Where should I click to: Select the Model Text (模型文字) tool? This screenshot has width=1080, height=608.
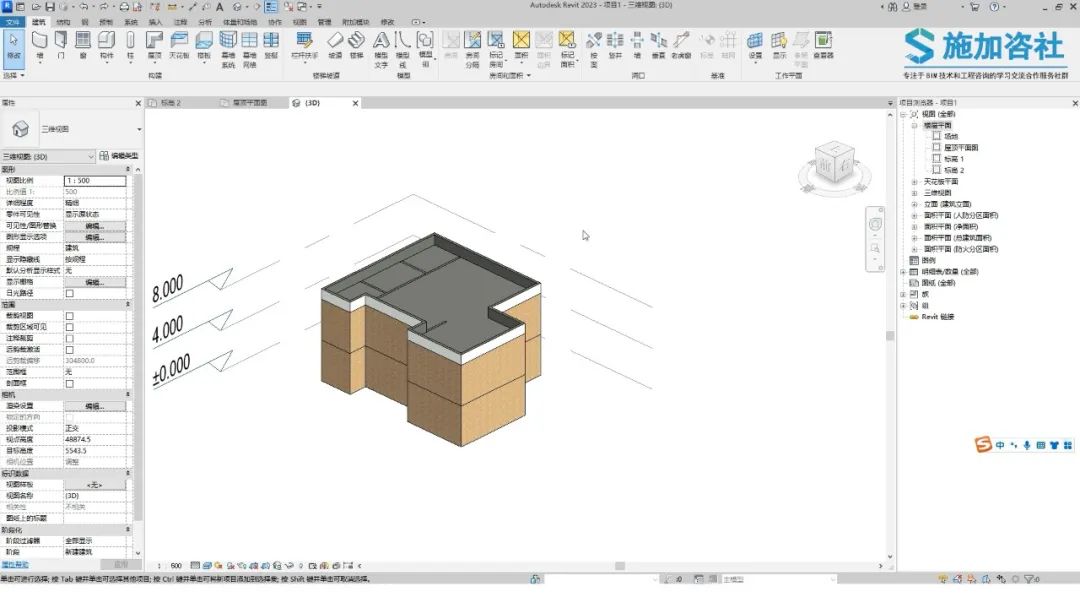(381, 49)
